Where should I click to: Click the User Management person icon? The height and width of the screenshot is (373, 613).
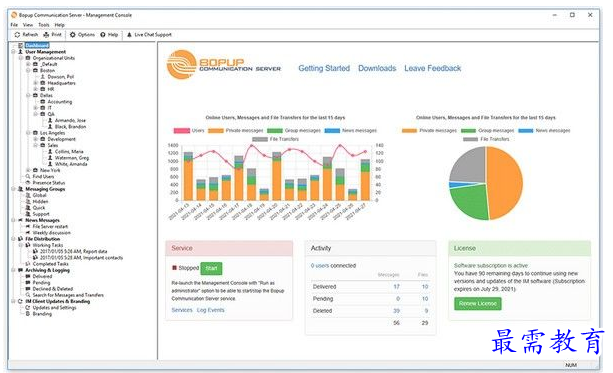[x=21, y=52]
